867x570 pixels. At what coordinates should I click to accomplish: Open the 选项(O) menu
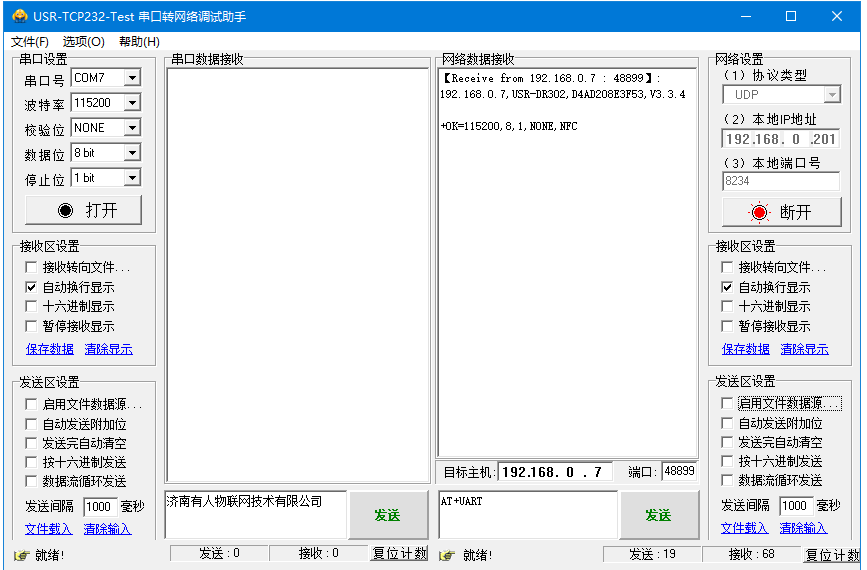[x=83, y=41]
